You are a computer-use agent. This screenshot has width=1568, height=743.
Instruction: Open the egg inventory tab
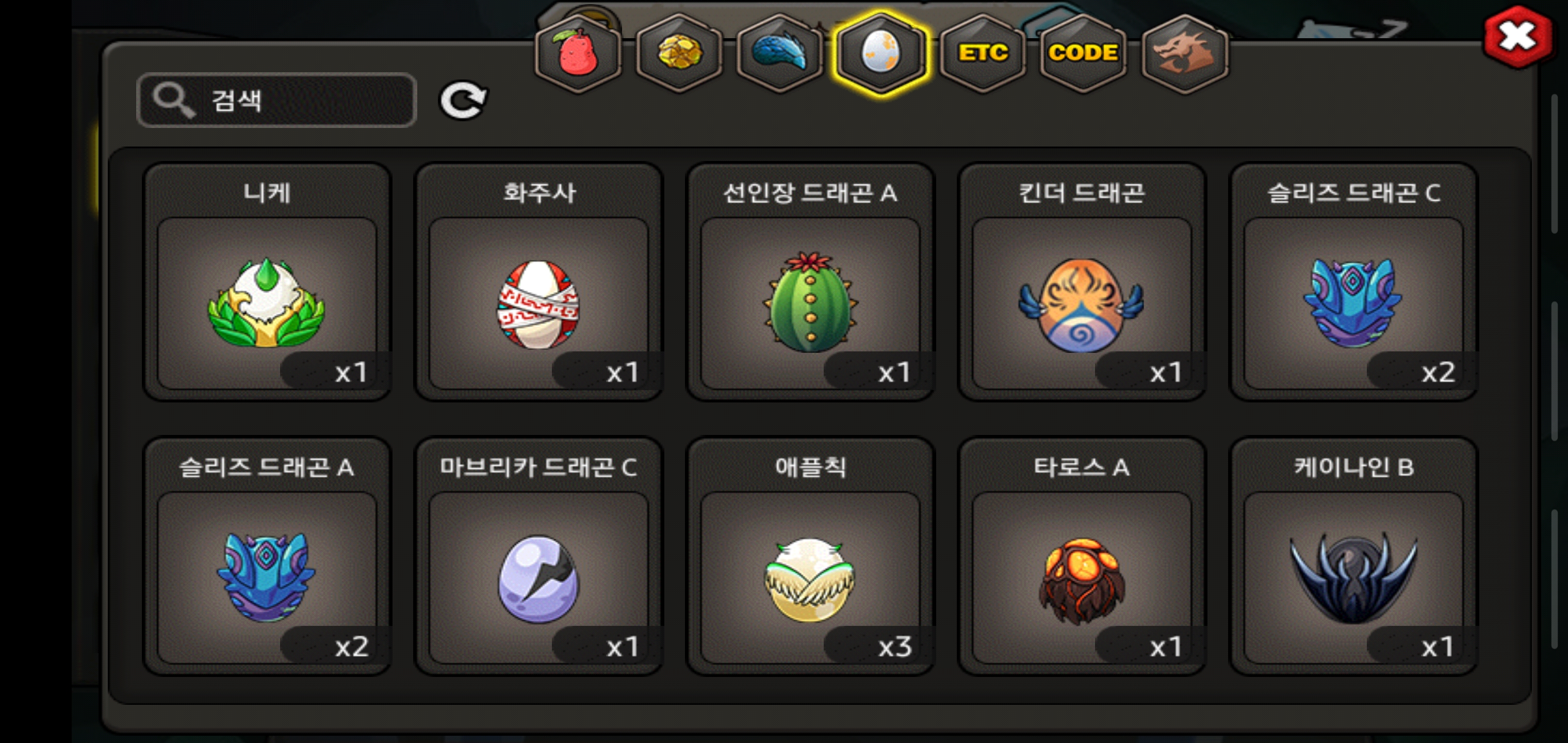[881, 53]
